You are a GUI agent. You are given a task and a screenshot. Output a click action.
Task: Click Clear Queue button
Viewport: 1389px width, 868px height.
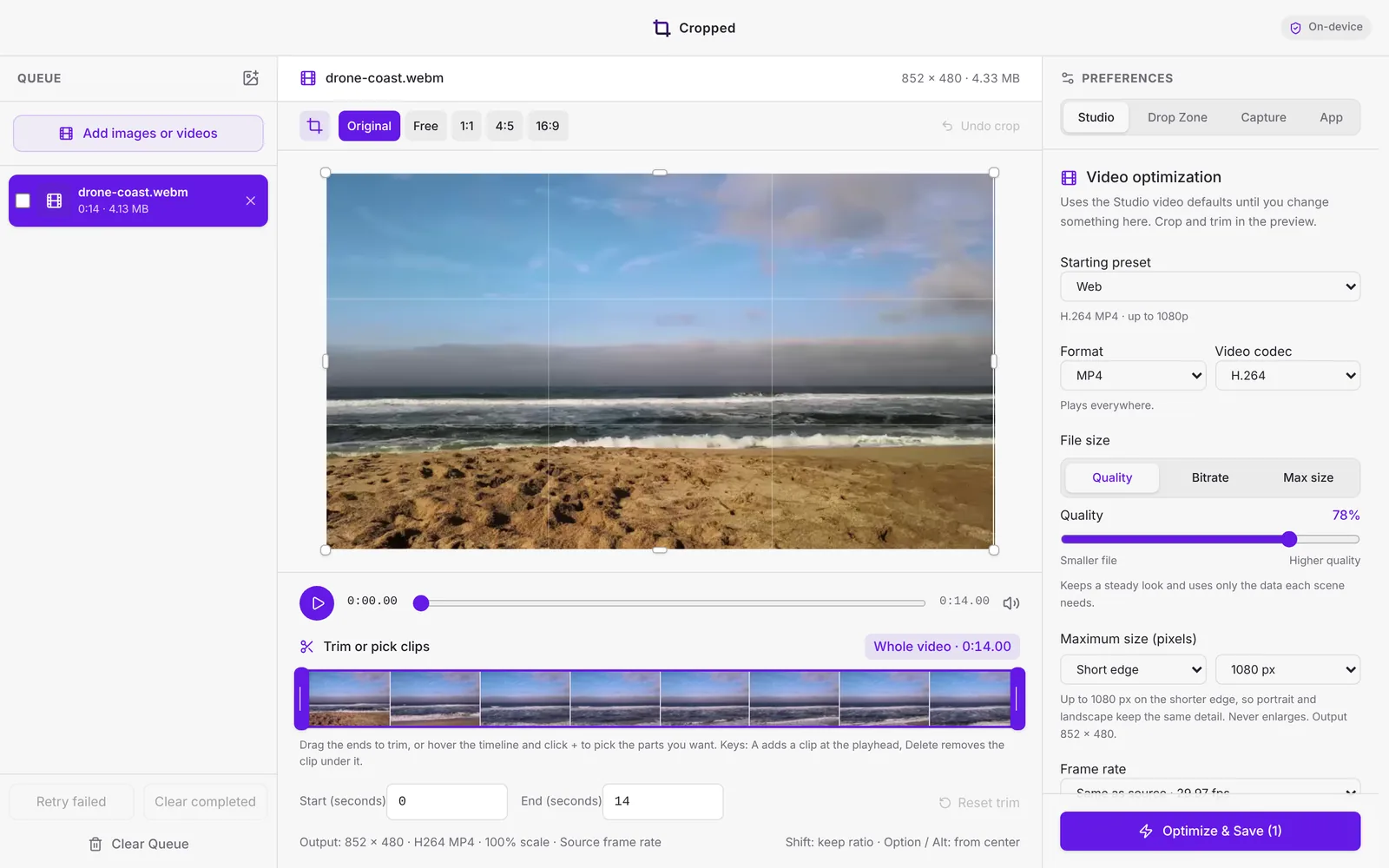pyautogui.click(x=139, y=844)
